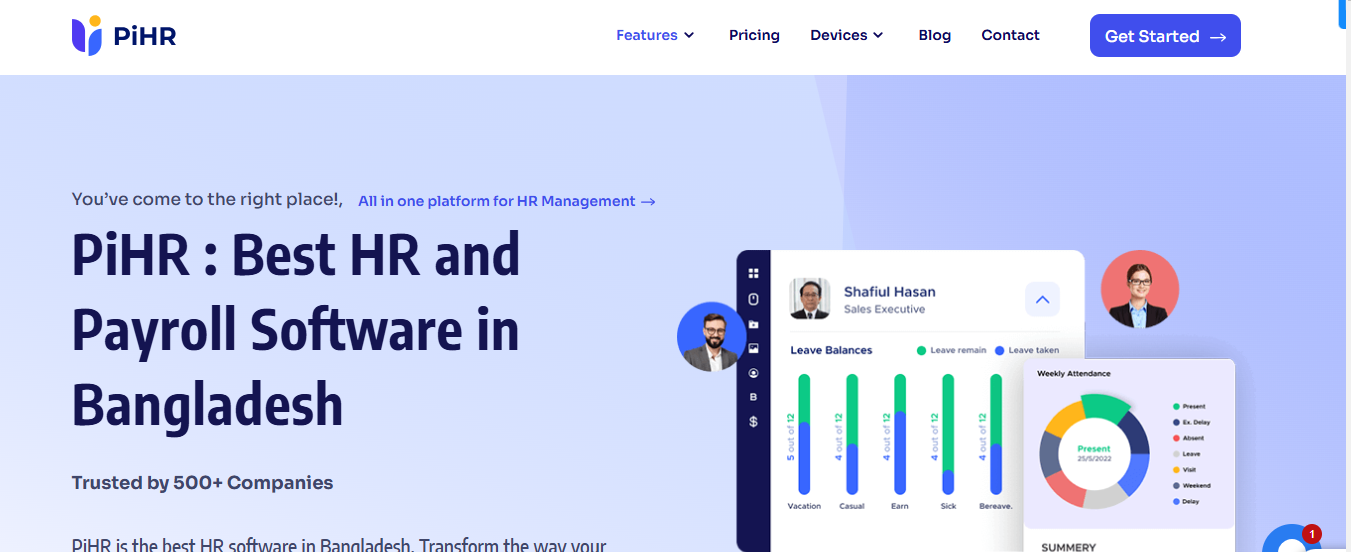Click the green Leave remain legend dot
Viewport: 1351px width, 552px height.
pos(921,350)
